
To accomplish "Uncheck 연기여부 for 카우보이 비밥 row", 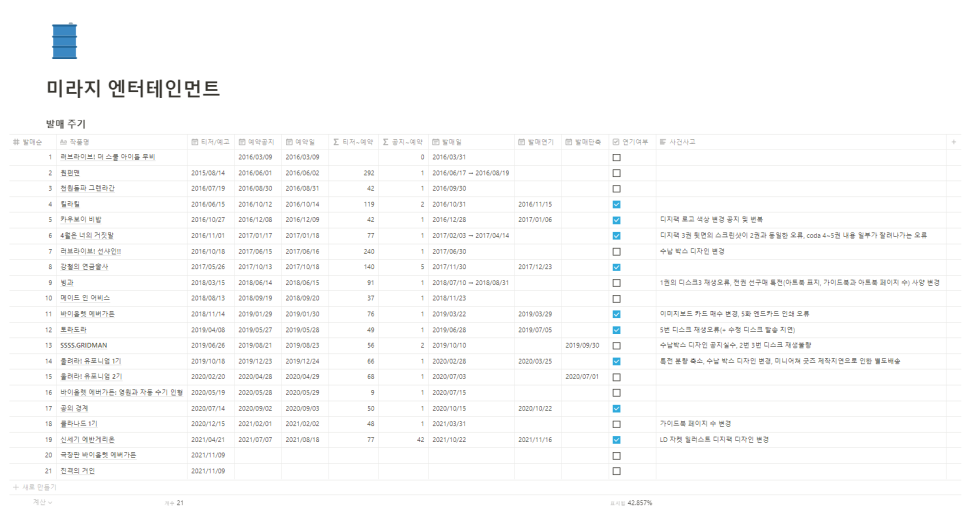I will (617, 220).
